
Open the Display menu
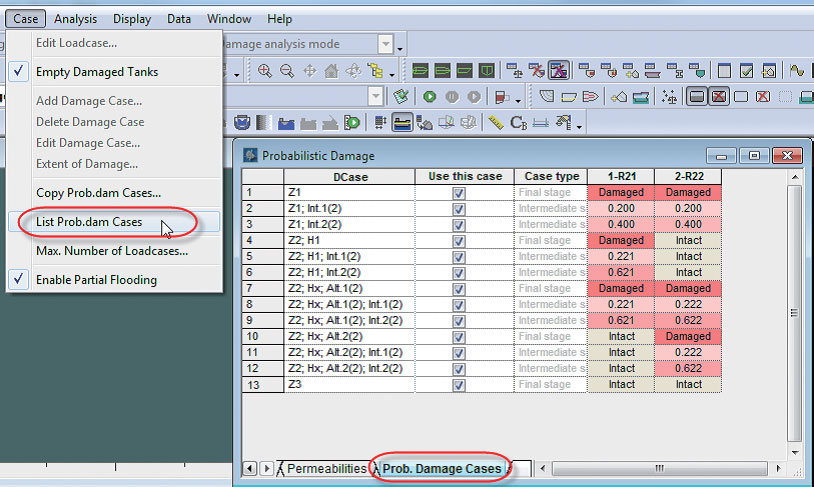point(132,19)
